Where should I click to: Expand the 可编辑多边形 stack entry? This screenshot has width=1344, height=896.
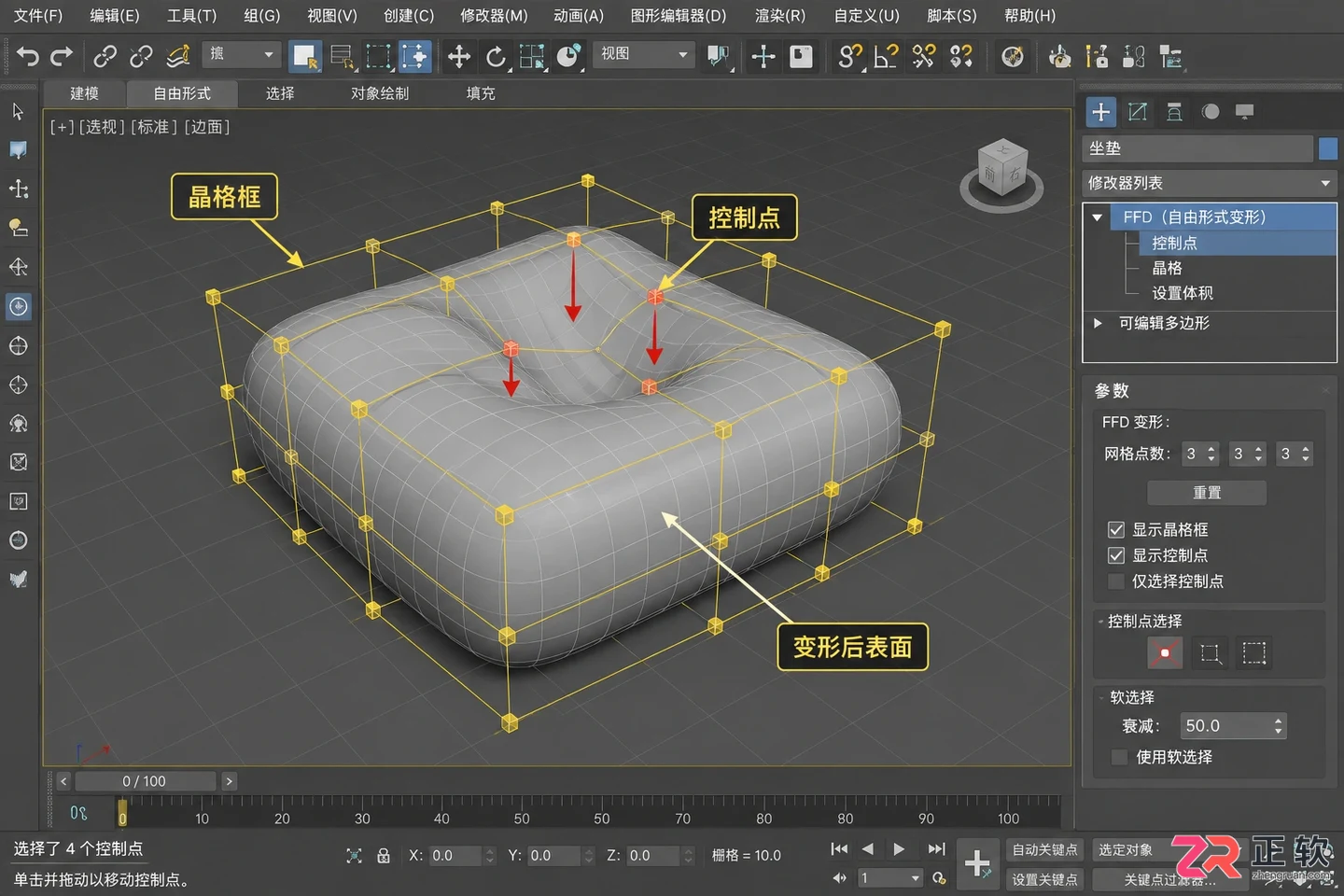[x=1098, y=323]
